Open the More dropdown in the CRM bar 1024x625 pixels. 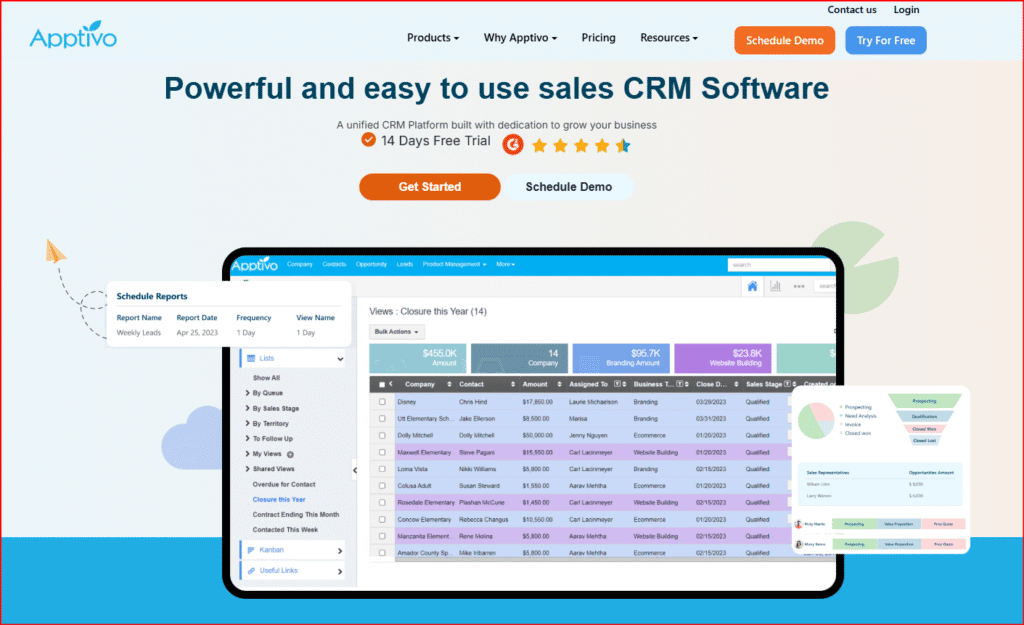pos(505,264)
